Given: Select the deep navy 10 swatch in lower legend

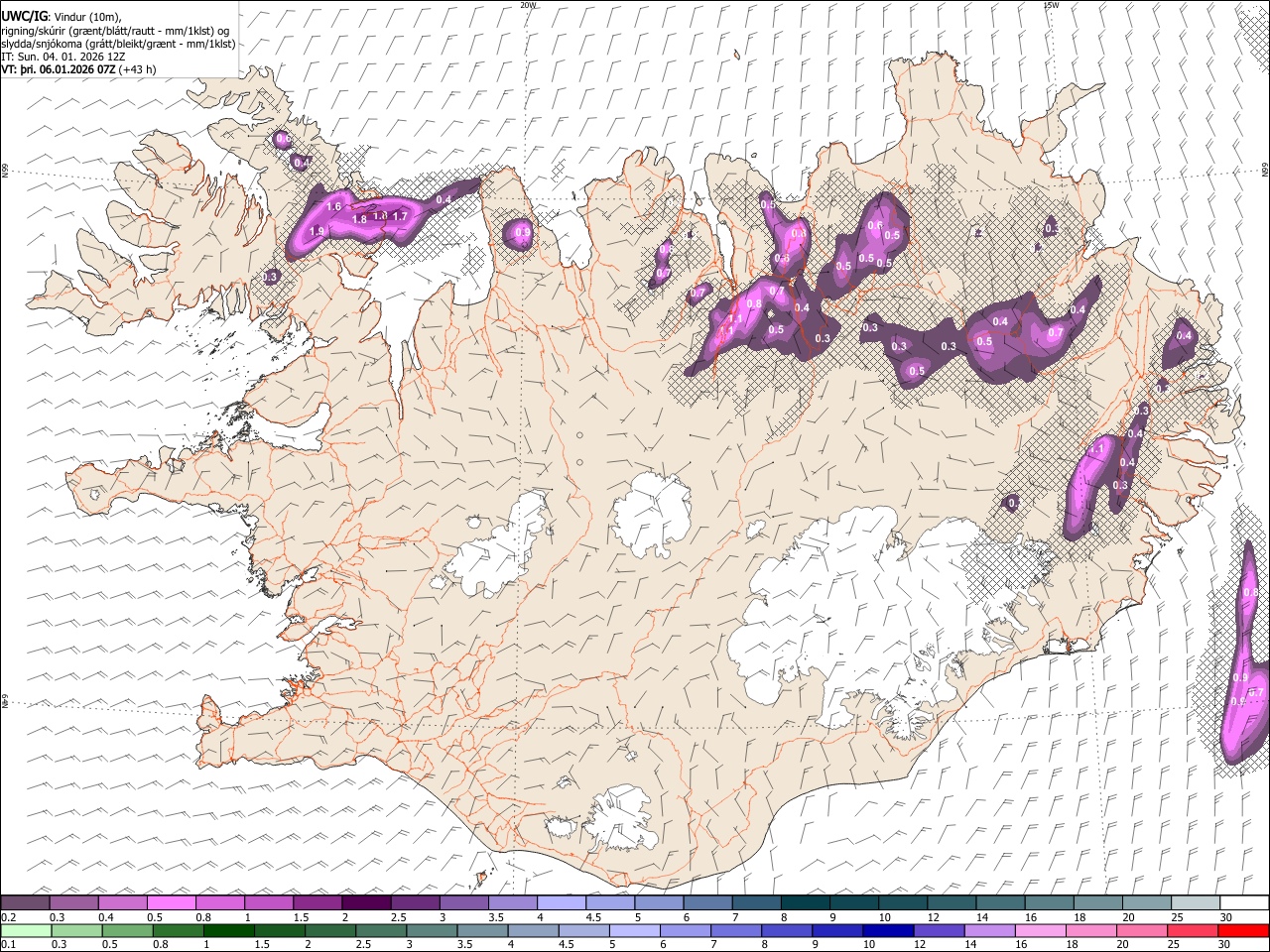Looking at the screenshot, I should pos(887,930).
